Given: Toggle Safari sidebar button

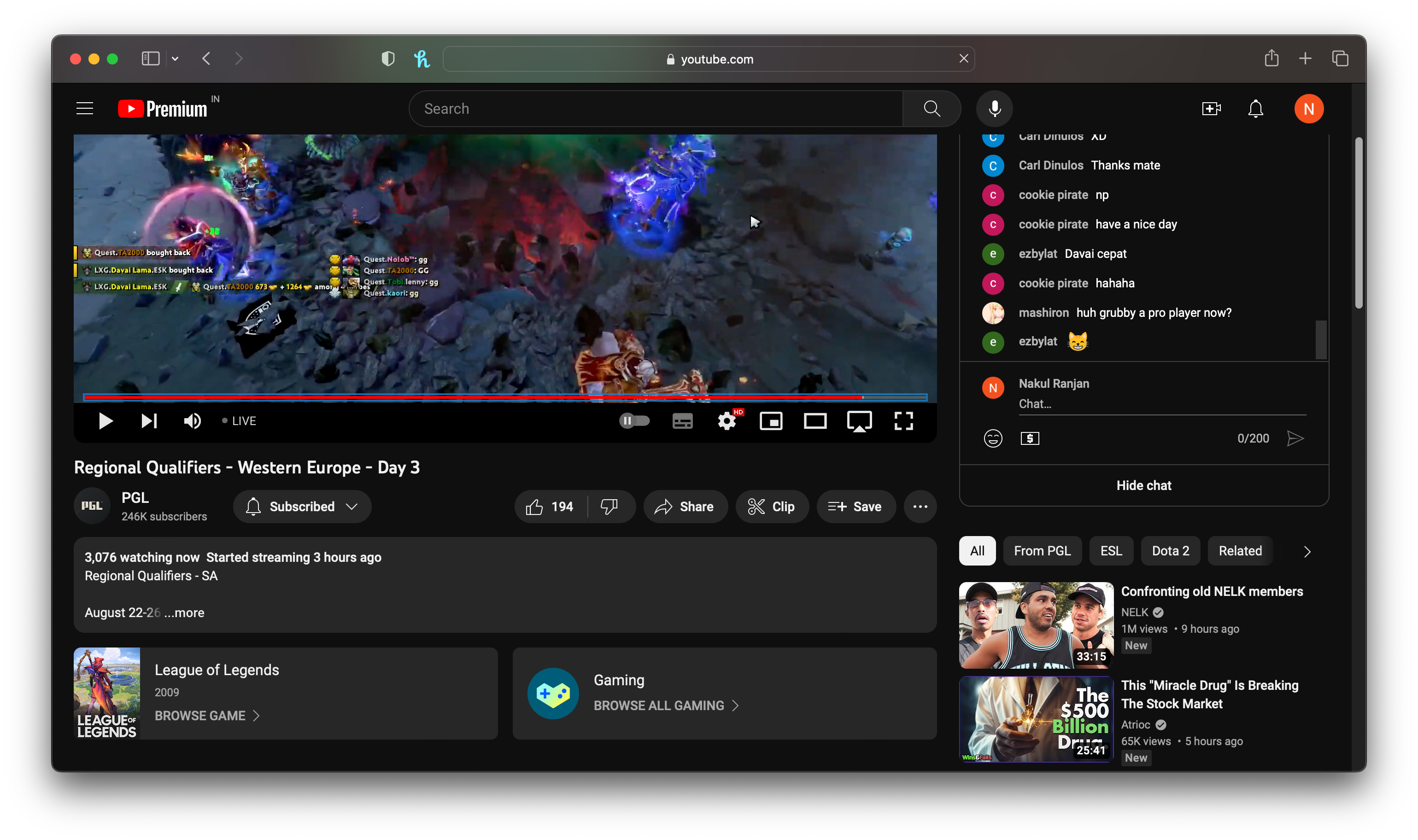Looking at the screenshot, I should pyautogui.click(x=151, y=58).
